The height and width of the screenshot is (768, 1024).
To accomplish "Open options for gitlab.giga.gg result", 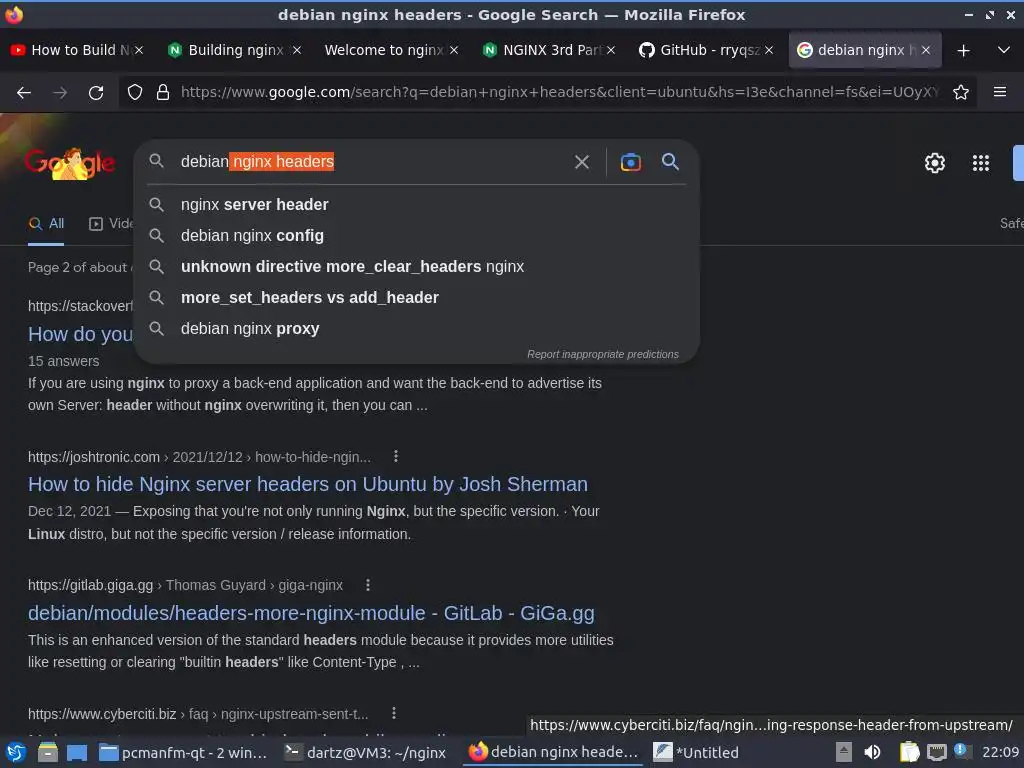I will pyautogui.click(x=368, y=585).
